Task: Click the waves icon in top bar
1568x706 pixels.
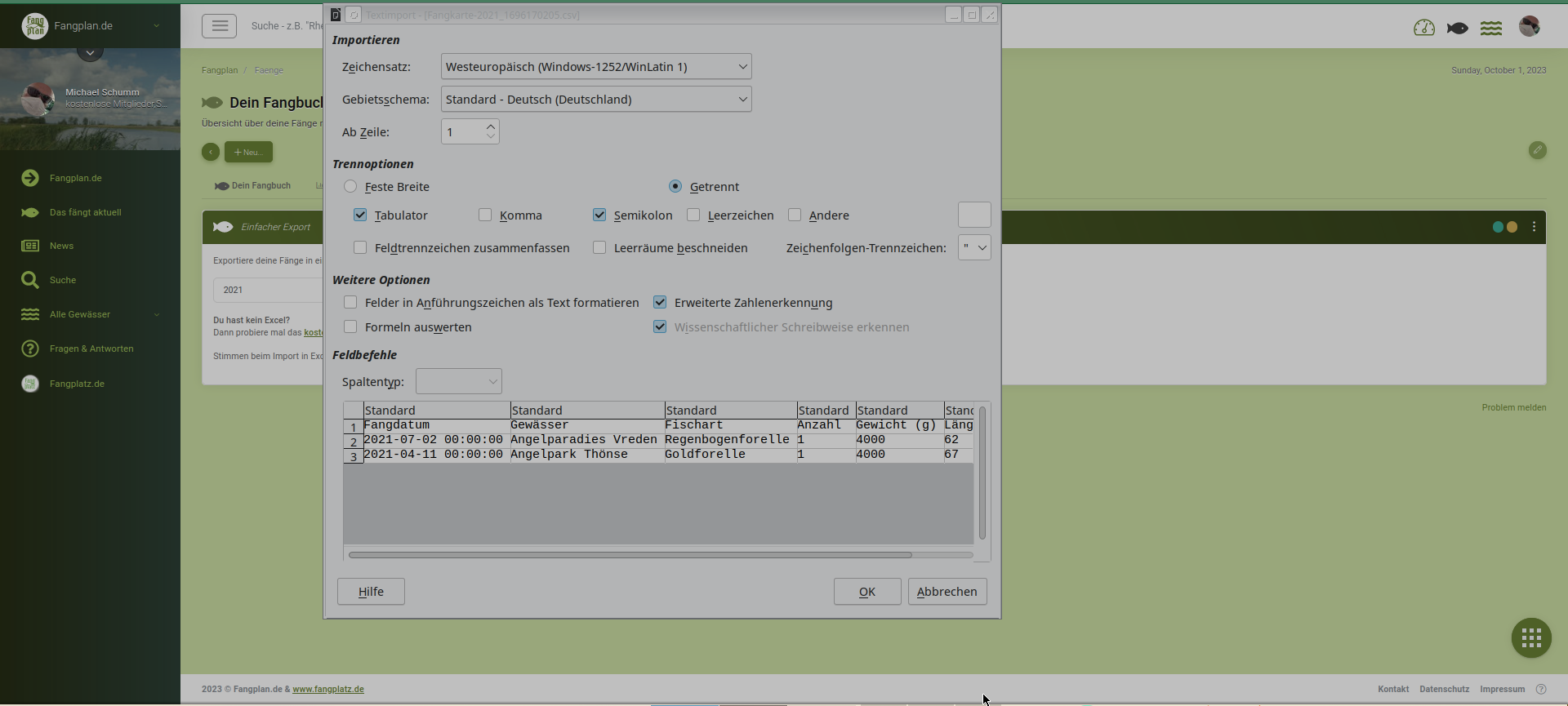Action: tap(1491, 28)
